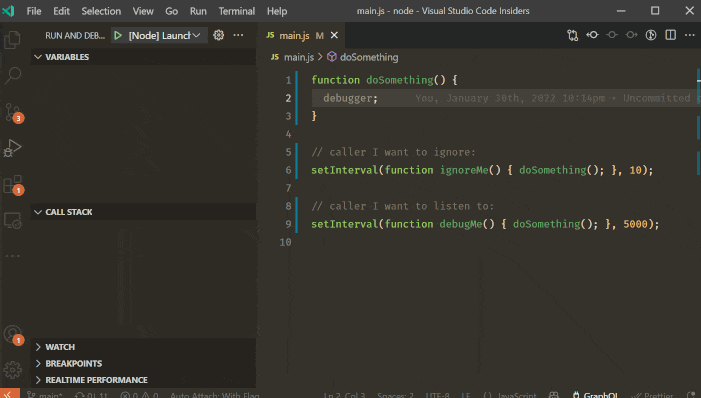Click the VS Code Insiders logo
Screen dimensions: 701x398
coord(8,11)
